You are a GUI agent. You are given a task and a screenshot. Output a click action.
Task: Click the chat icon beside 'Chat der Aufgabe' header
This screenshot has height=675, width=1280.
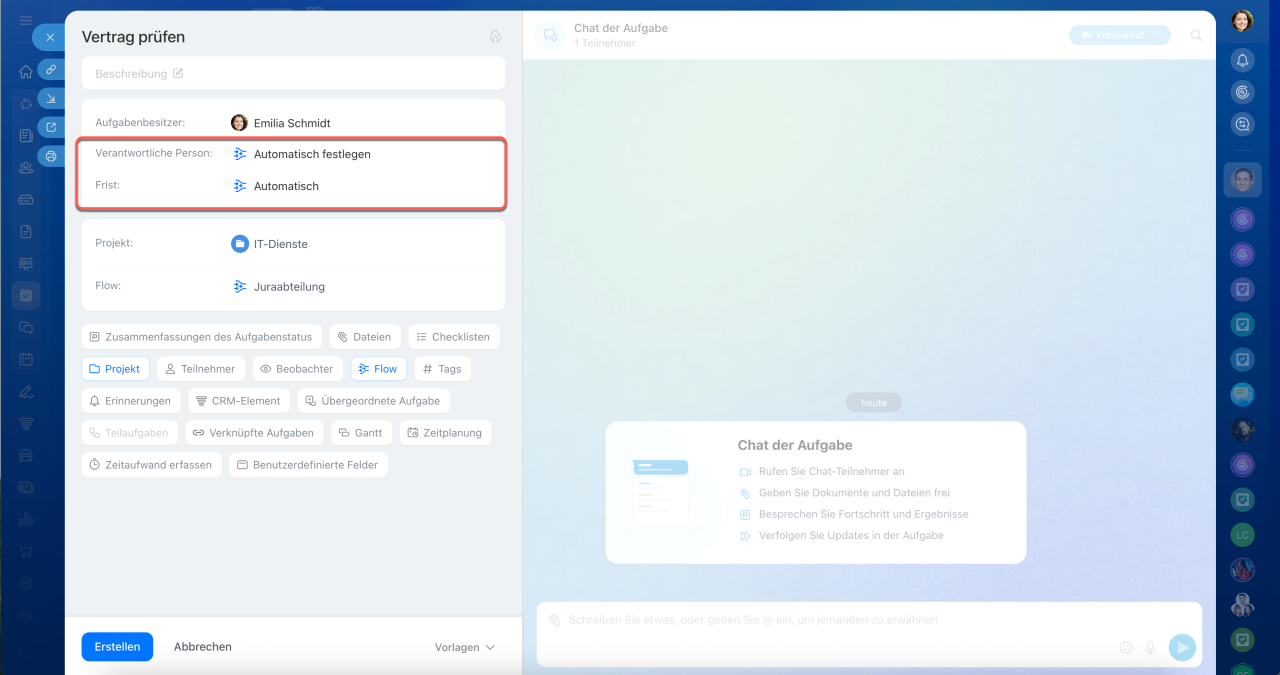click(x=549, y=36)
